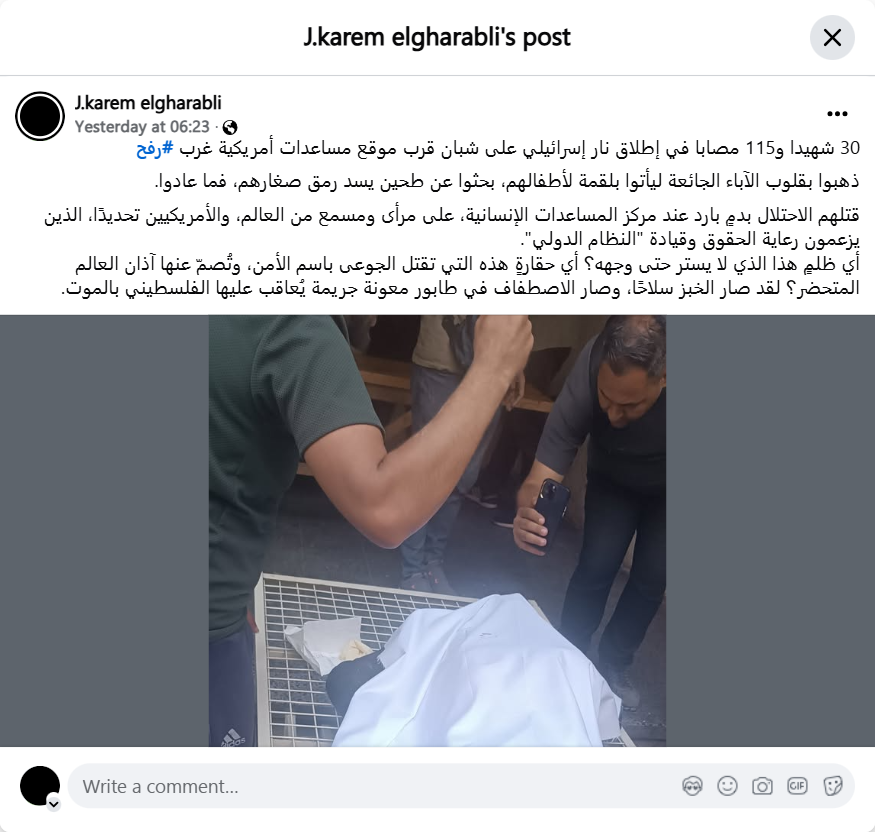Open the blue #رفح hashtag
Screen dimensions: 875x832
coord(155,148)
